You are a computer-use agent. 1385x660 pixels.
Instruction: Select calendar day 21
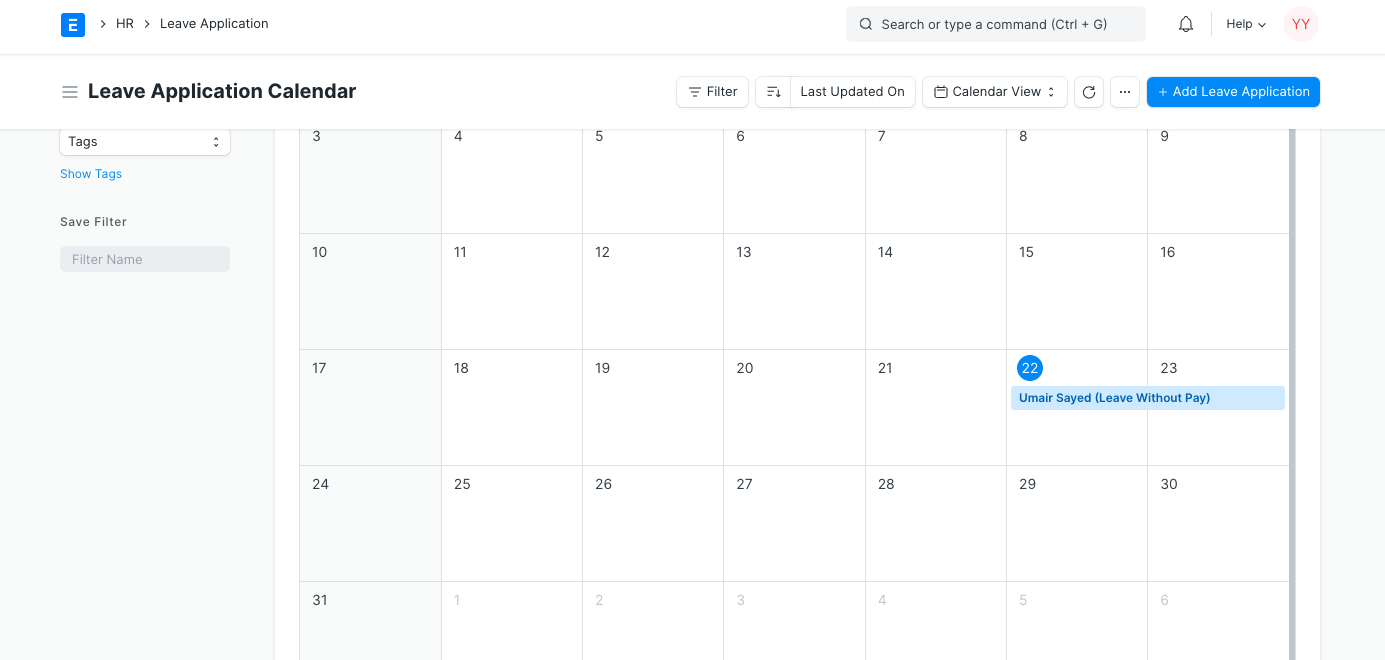(885, 368)
